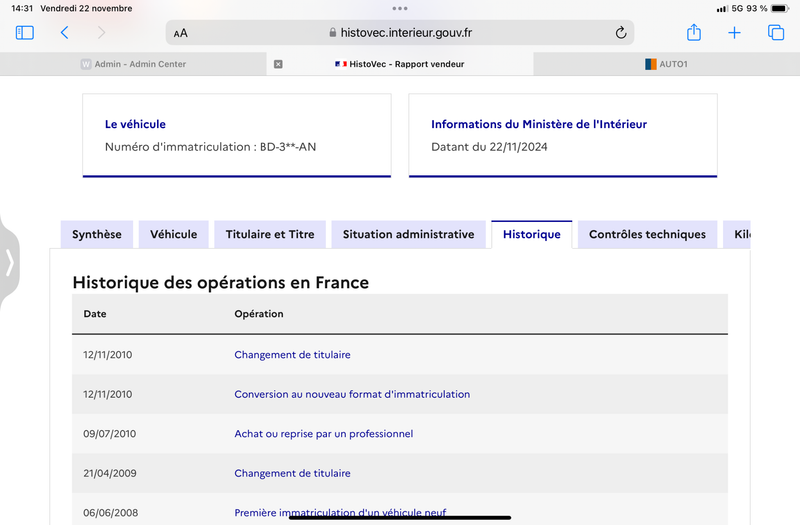Select the Historique tab
The width and height of the screenshot is (800, 525).
(532, 235)
